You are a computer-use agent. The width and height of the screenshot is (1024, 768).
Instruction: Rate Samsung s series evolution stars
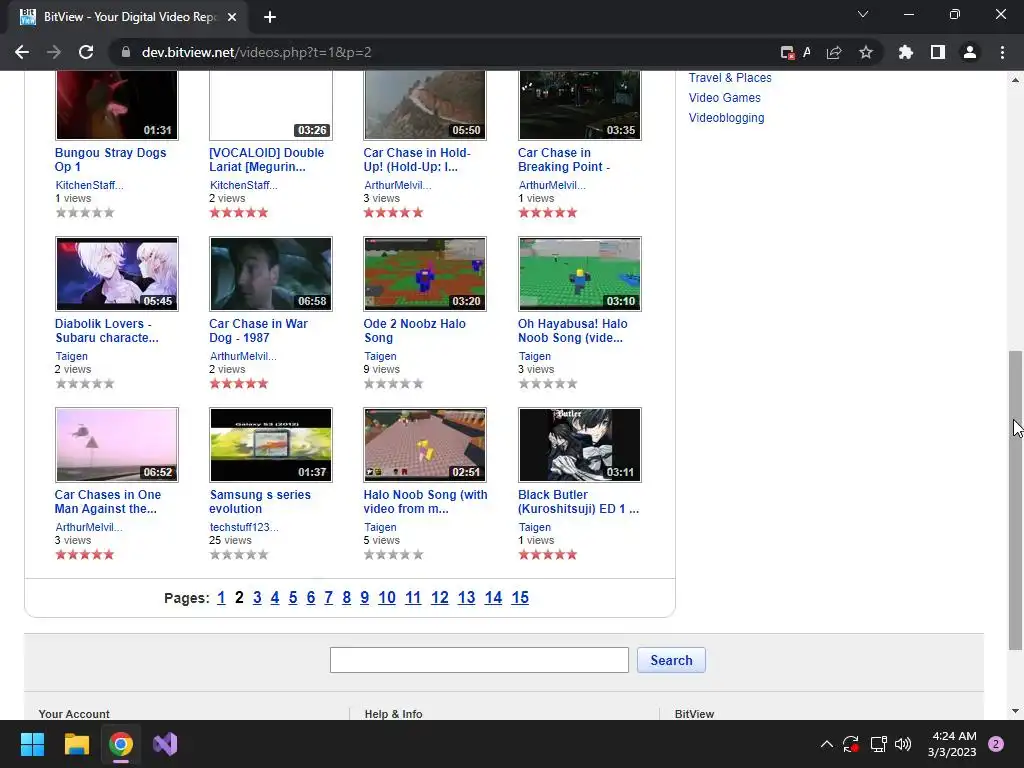click(x=239, y=554)
